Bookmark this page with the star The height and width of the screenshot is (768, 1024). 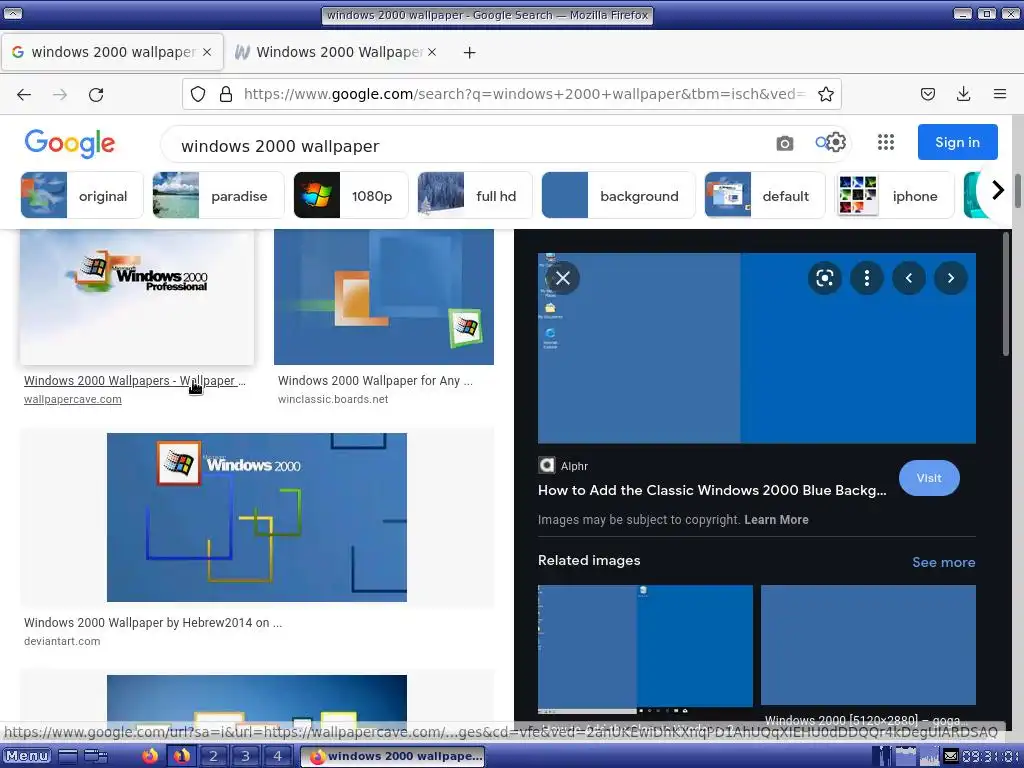point(825,94)
